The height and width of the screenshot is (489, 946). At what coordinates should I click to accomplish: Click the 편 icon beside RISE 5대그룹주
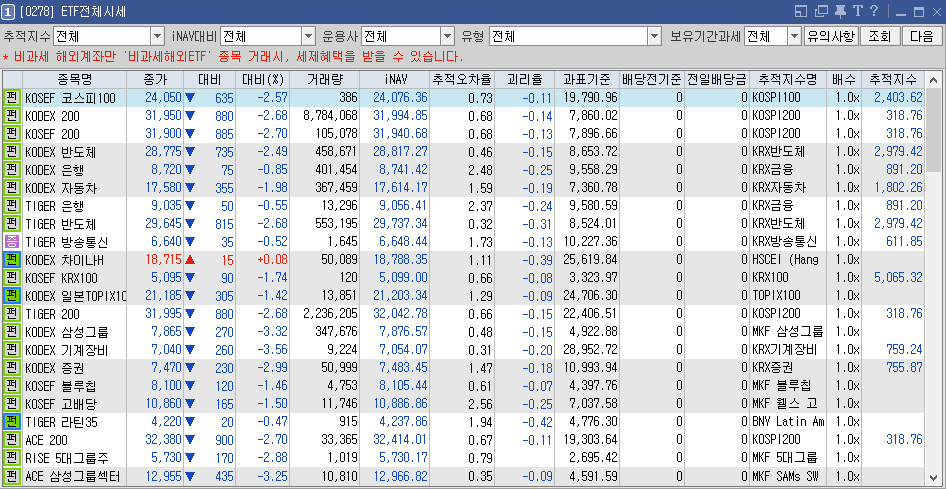[x=12, y=458]
